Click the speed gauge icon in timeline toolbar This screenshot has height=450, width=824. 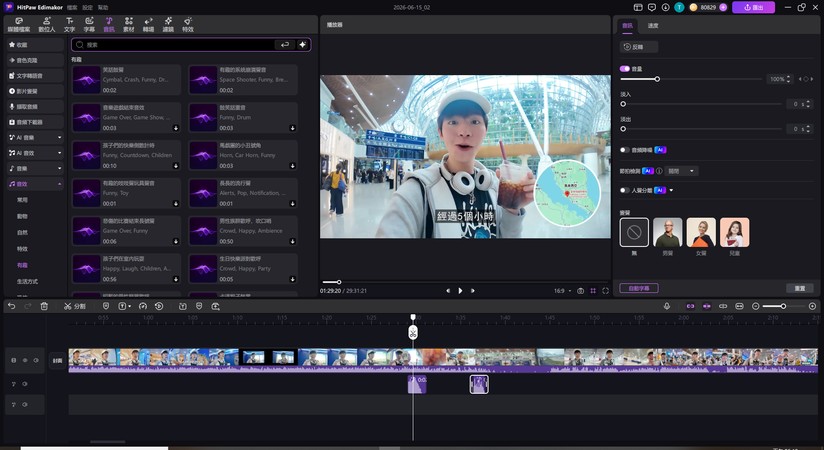pos(142,306)
